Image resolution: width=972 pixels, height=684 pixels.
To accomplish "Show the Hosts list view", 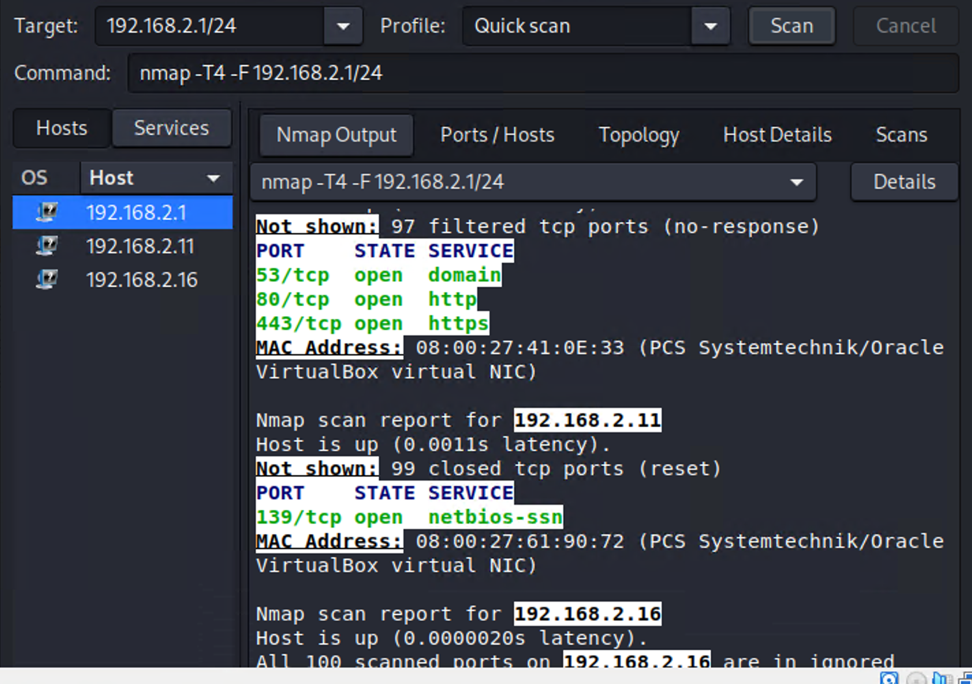I will click(x=61, y=128).
